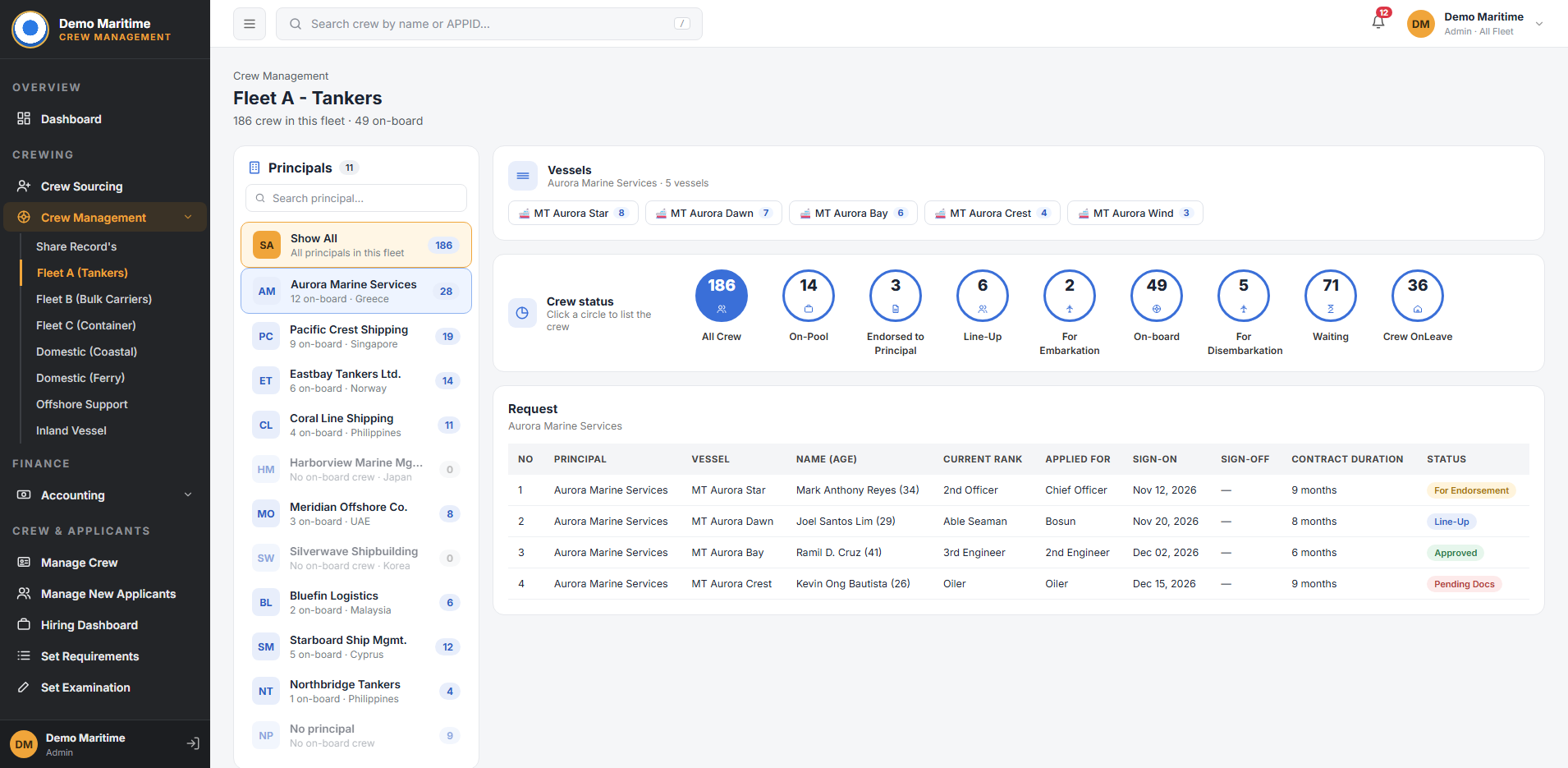Select For Disembarkation status circle
1568x768 pixels.
[x=1244, y=296]
